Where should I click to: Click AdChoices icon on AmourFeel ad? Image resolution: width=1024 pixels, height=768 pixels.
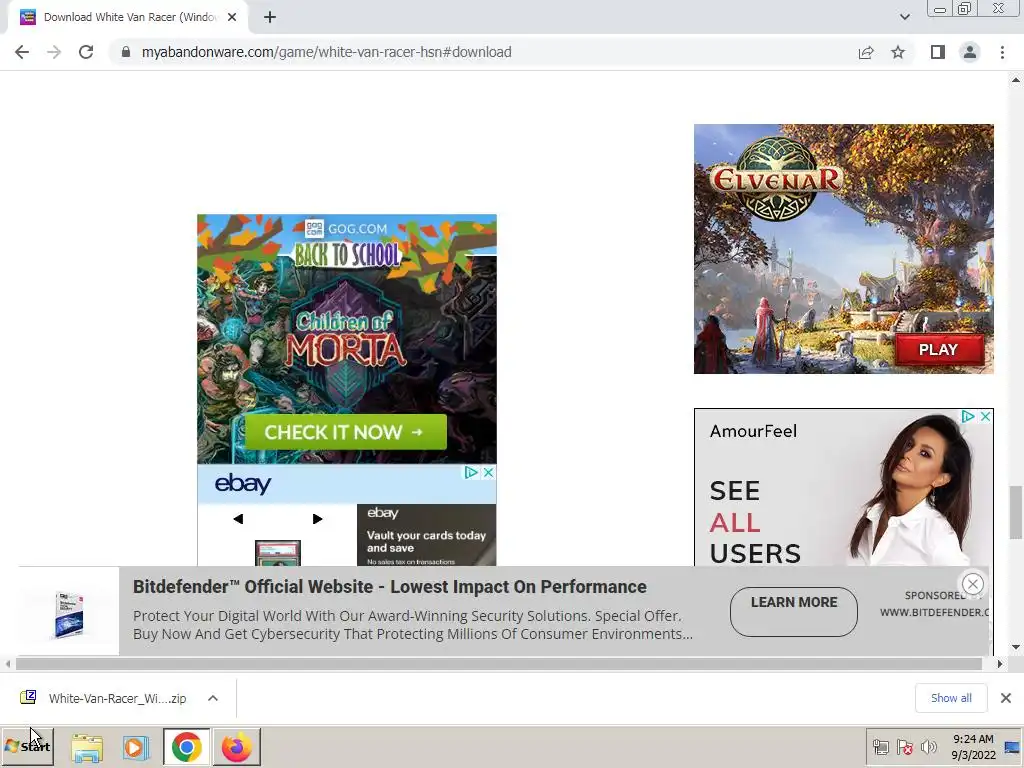pyautogui.click(x=968, y=416)
